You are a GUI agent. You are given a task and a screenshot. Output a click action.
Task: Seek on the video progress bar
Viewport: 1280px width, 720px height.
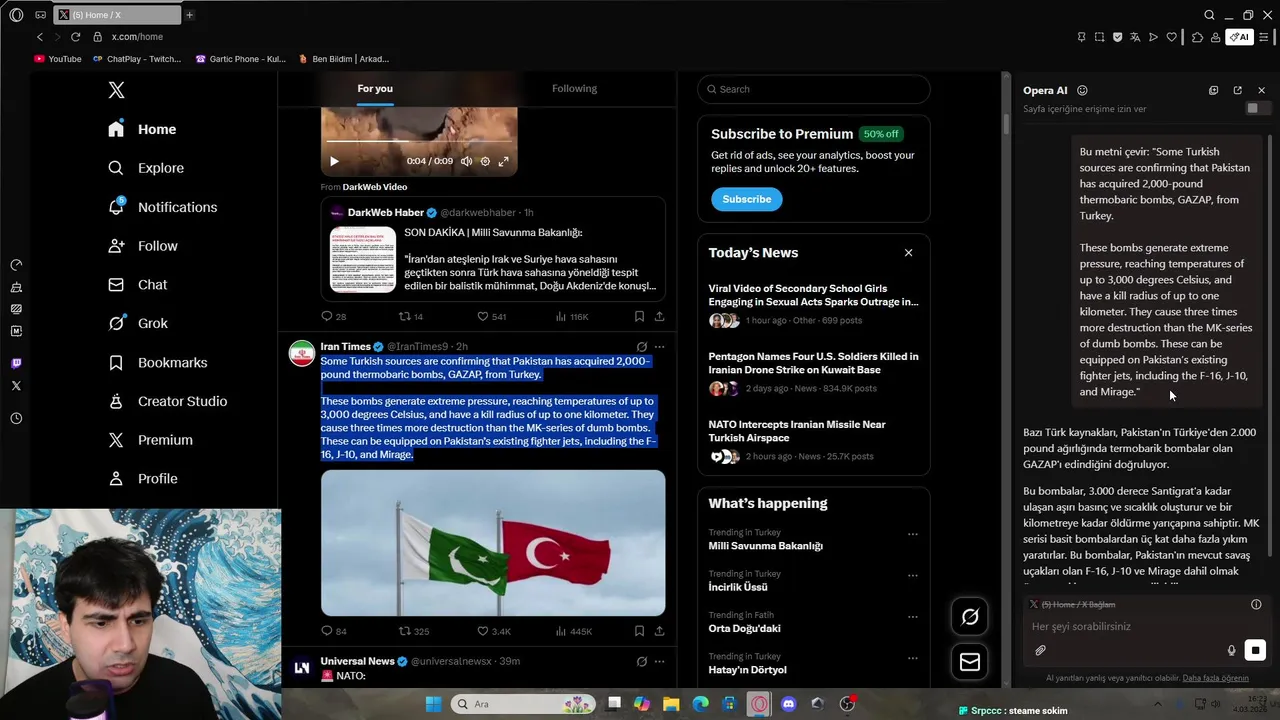point(419,142)
